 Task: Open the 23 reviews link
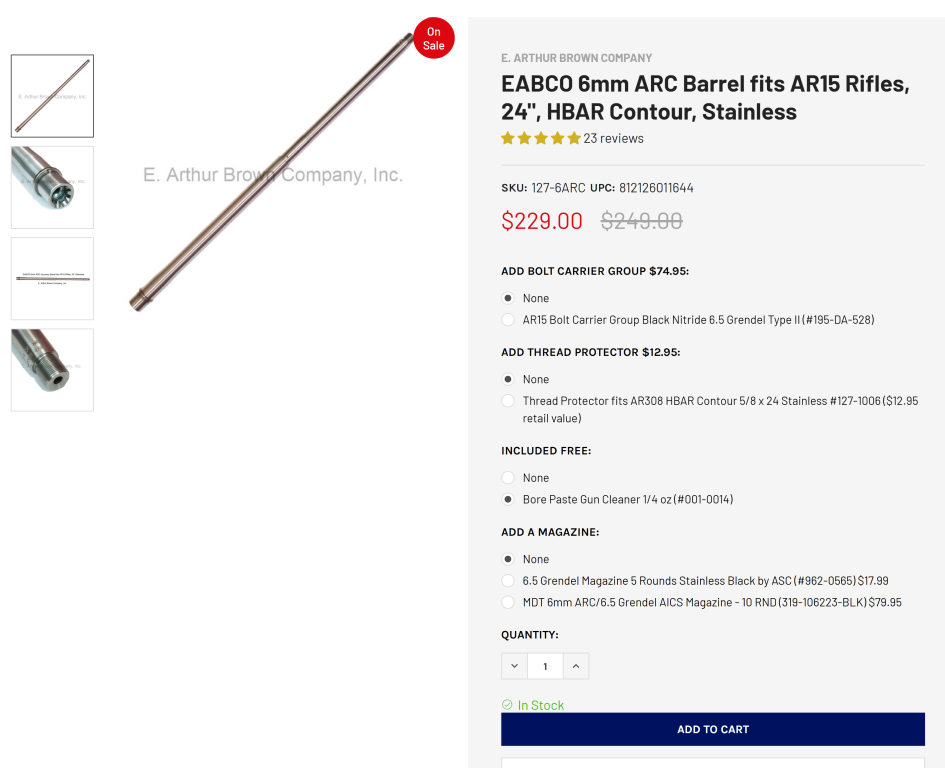[613, 139]
